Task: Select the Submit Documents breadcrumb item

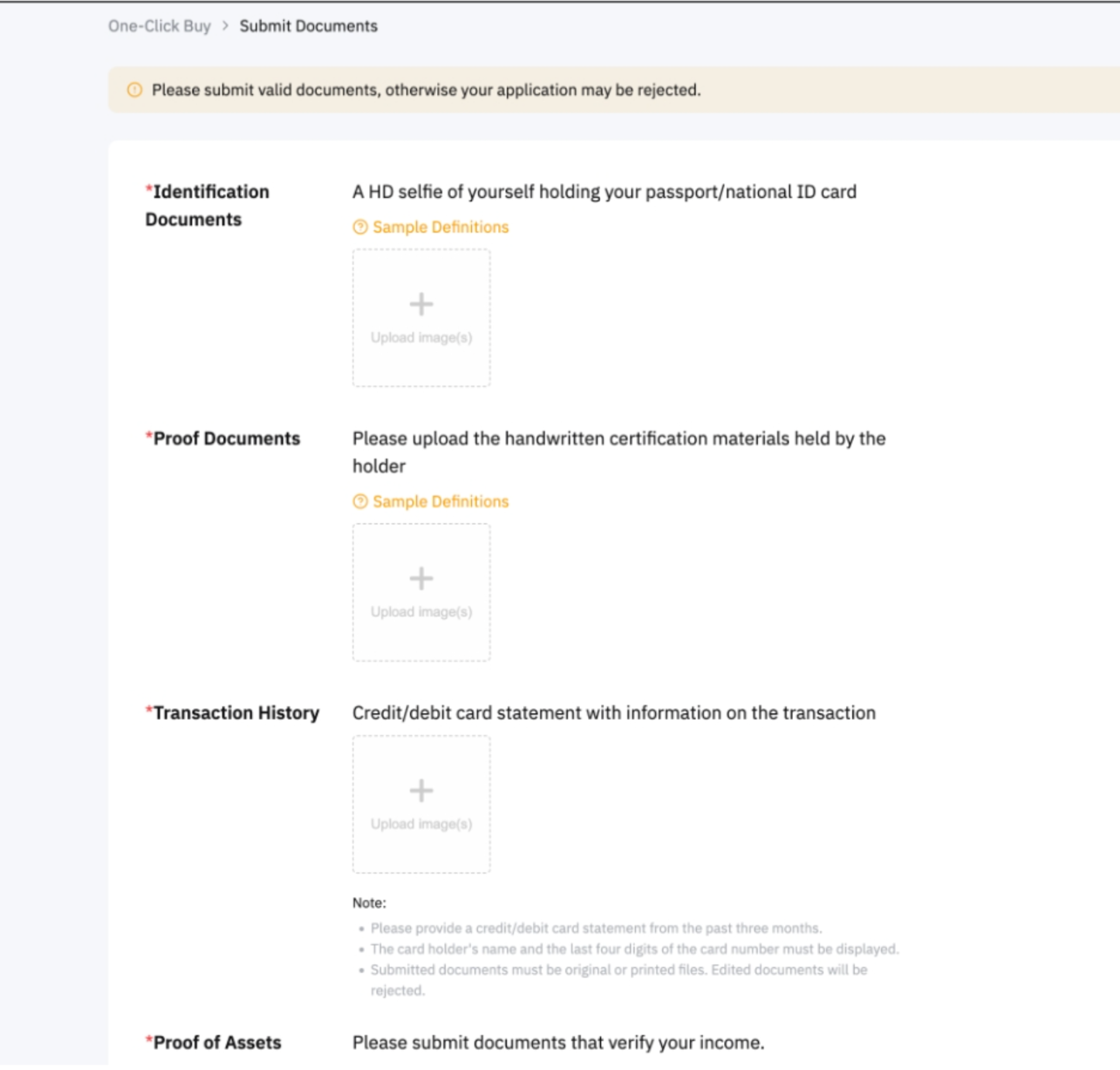Action: 308,26
